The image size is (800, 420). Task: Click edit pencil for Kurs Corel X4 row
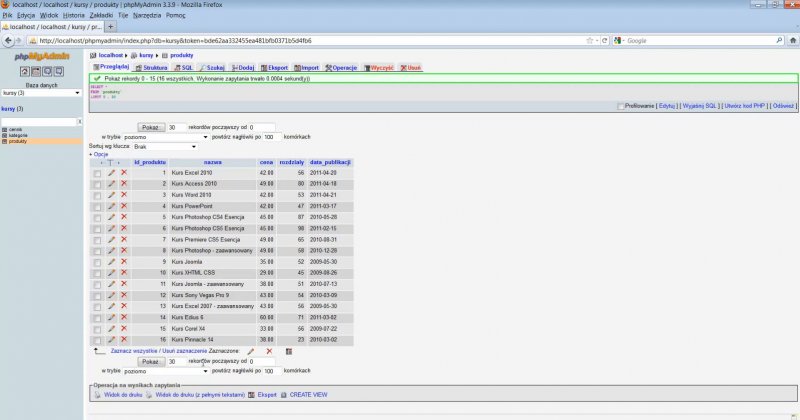(111, 328)
